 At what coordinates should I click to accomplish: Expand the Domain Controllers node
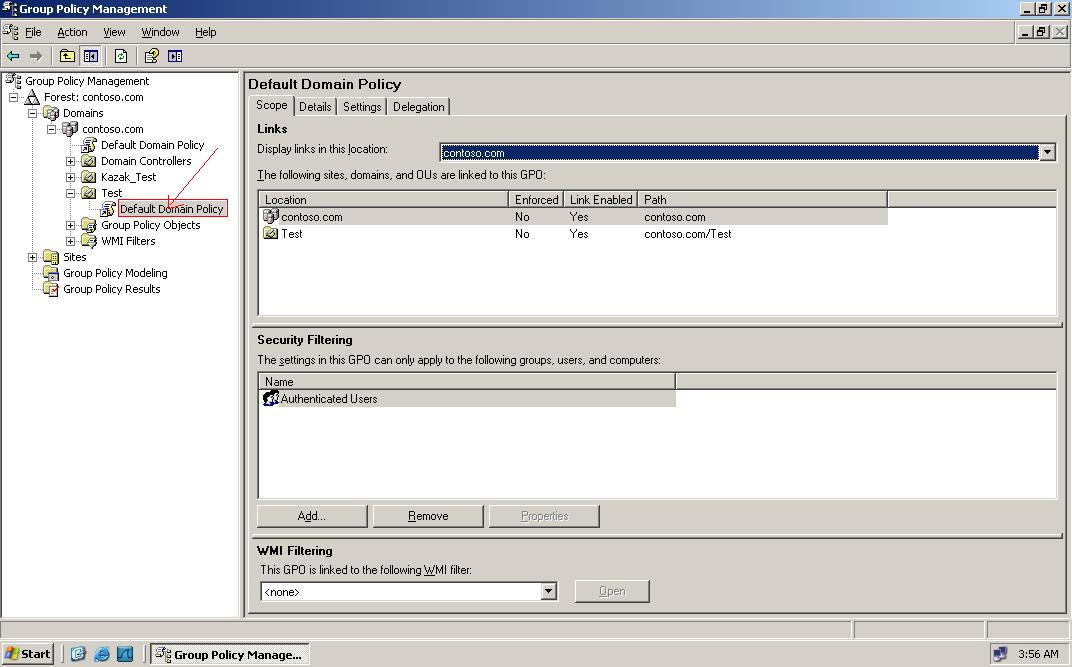[70, 161]
